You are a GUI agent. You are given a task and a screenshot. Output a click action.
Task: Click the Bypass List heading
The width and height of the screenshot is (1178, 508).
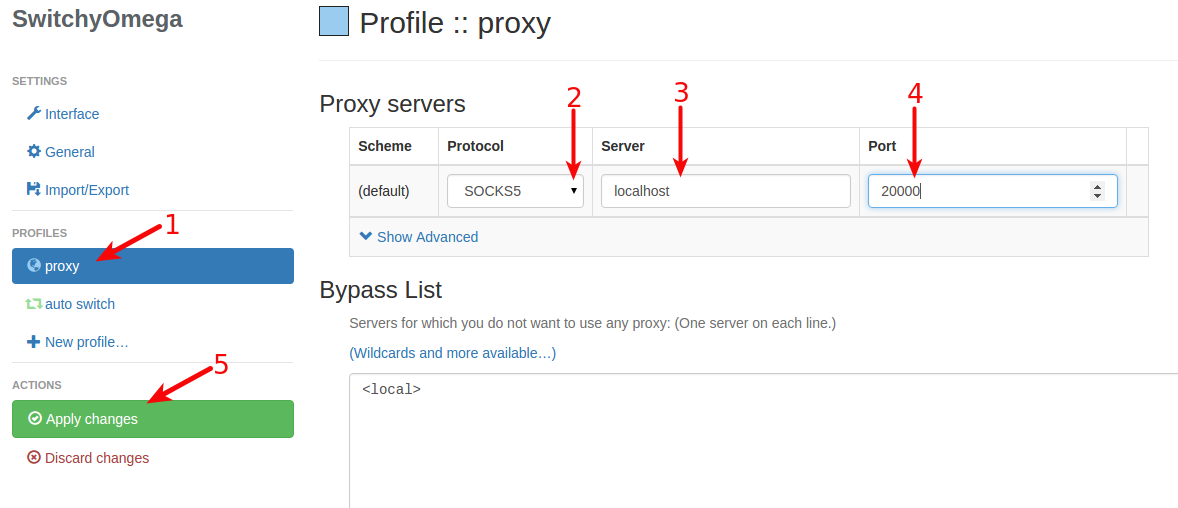pyautogui.click(x=381, y=289)
